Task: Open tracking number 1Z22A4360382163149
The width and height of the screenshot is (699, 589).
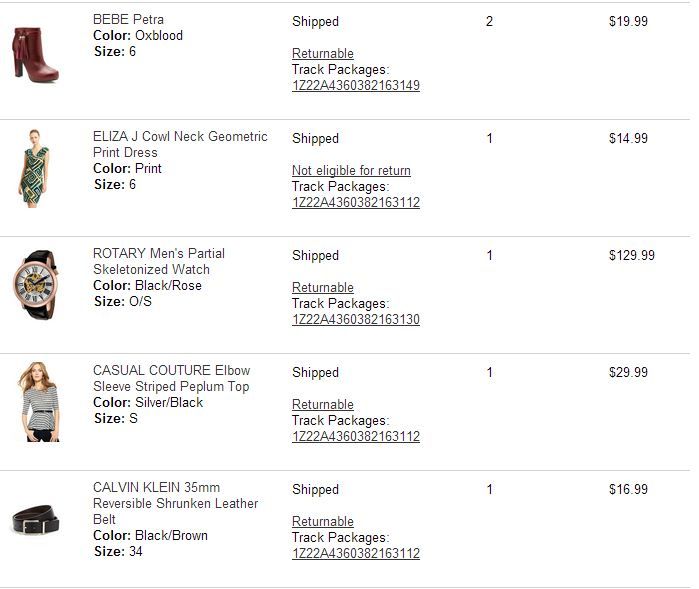Action: click(355, 86)
